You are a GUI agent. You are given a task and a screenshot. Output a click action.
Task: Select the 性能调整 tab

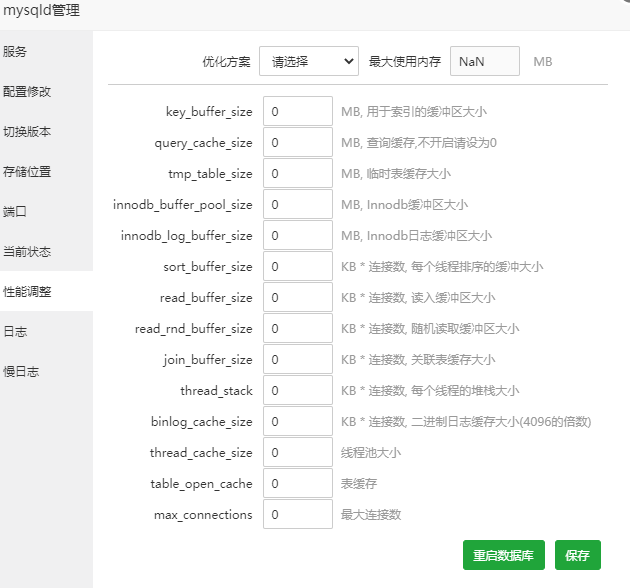(x=46, y=291)
